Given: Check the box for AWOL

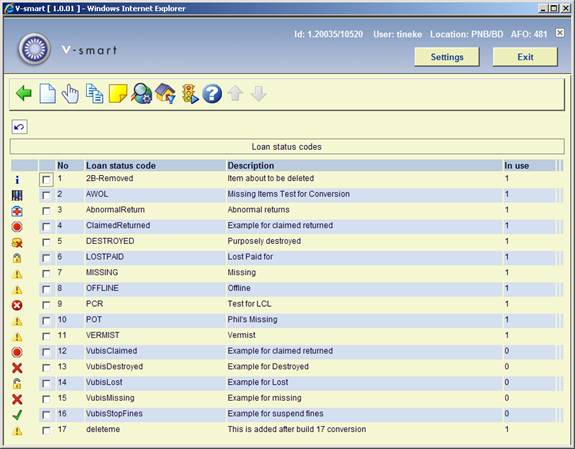Looking at the screenshot, I should 46,195.
